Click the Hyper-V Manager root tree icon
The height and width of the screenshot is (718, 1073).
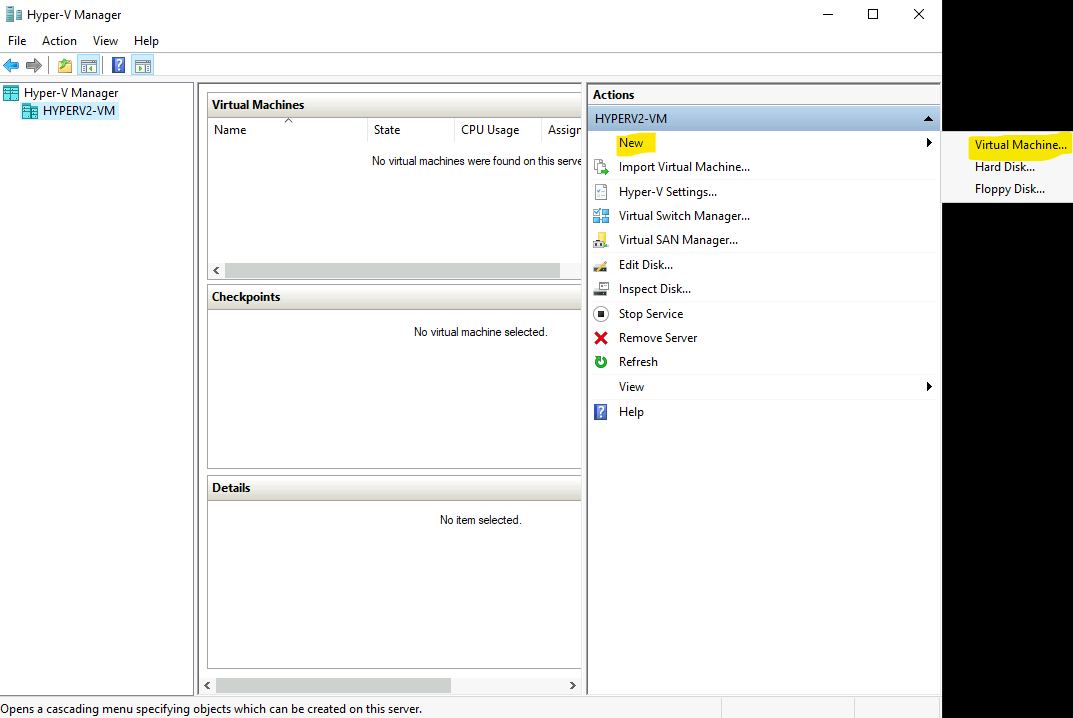[x=11, y=93]
